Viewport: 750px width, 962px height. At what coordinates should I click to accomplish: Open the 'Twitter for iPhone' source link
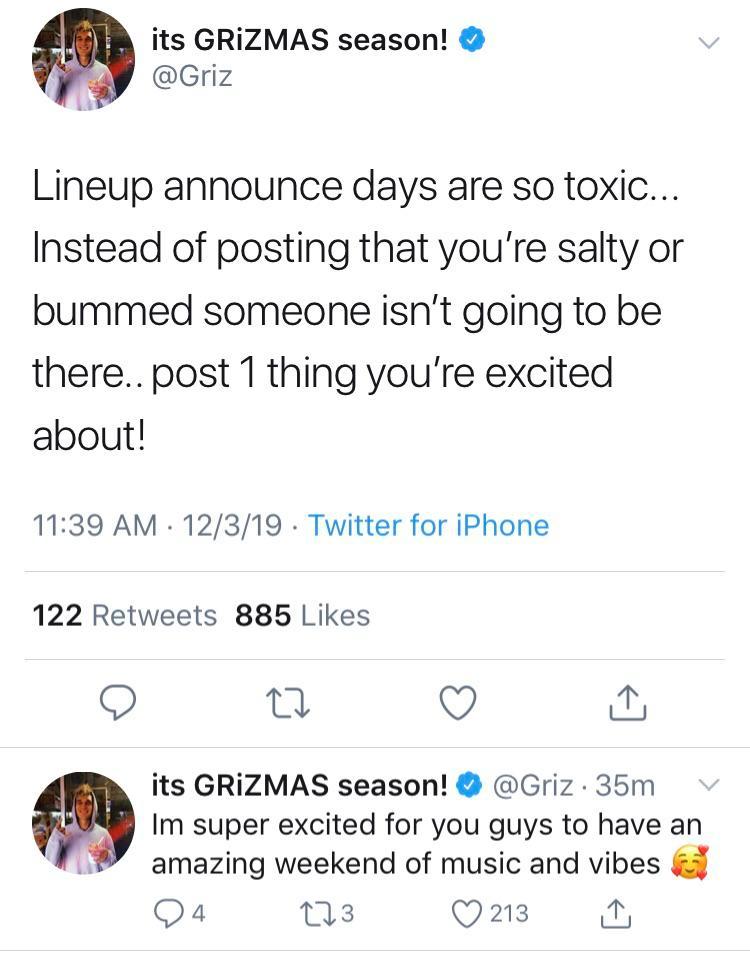click(x=428, y=526)
